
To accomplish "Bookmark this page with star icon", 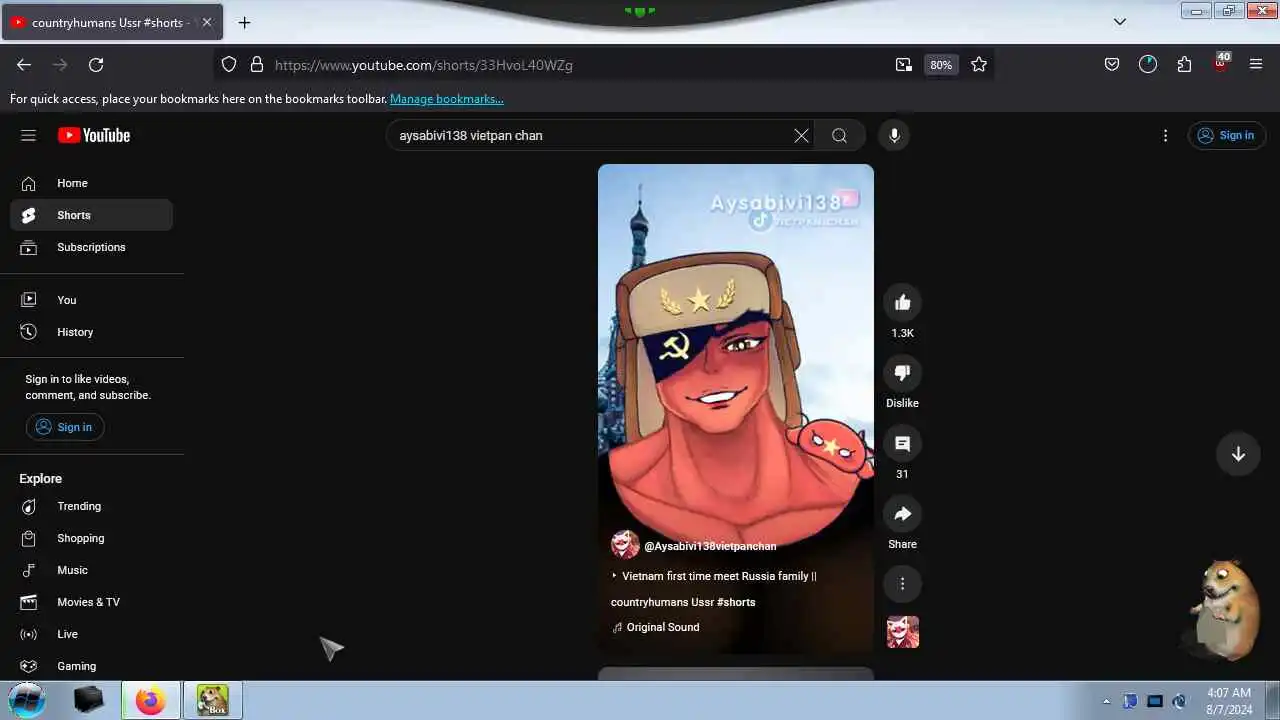I will point(979,65).
